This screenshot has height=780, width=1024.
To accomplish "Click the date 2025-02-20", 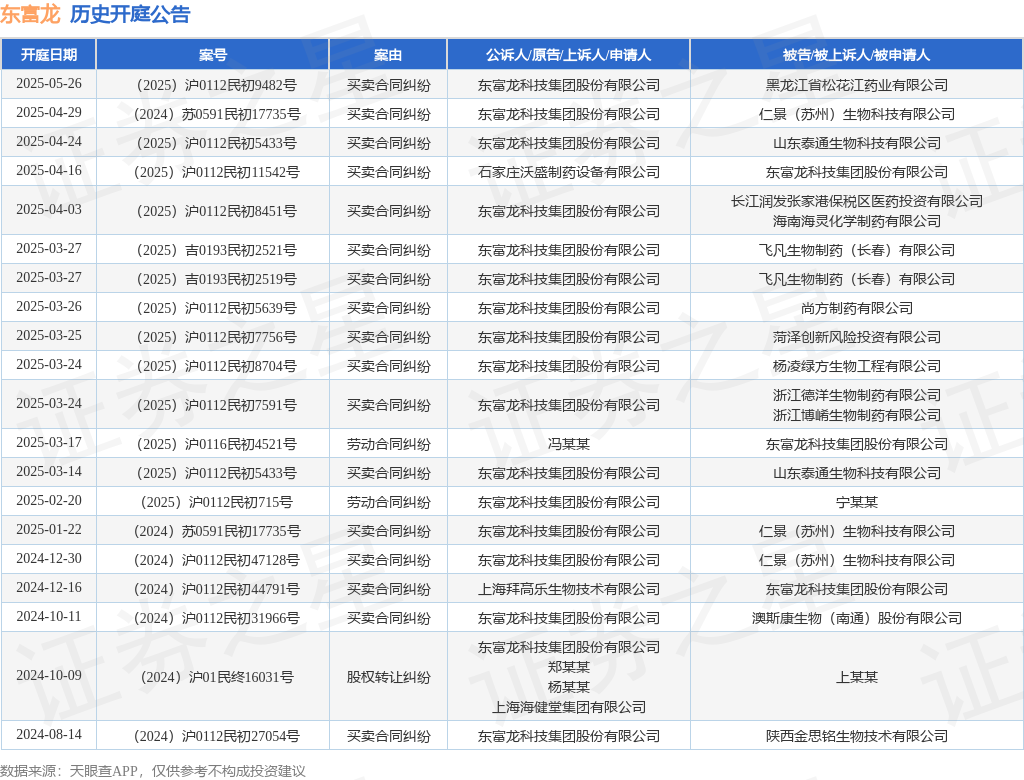I will click(x=49, y=500).
